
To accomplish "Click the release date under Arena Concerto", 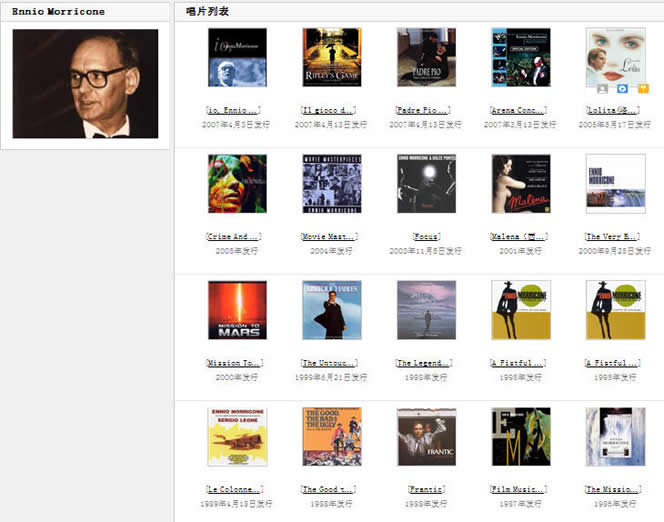I will tap(520, 124).
